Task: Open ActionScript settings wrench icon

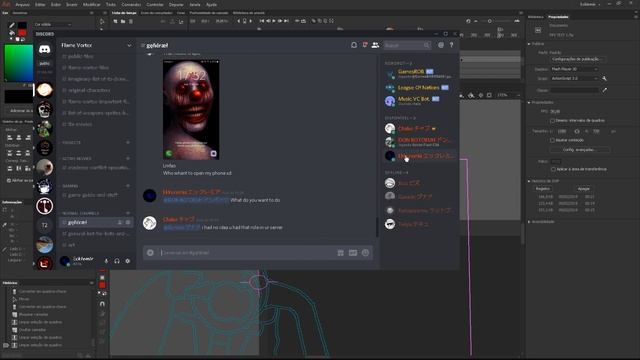Action: tap(604, 78)
